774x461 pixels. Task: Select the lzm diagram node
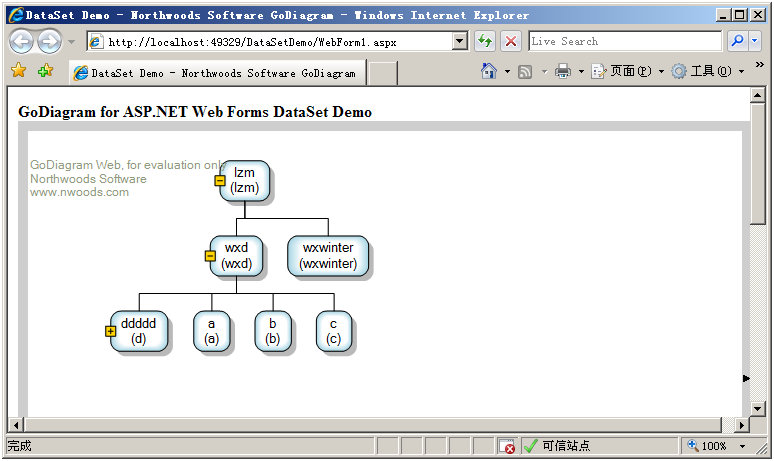coord(245,181)
